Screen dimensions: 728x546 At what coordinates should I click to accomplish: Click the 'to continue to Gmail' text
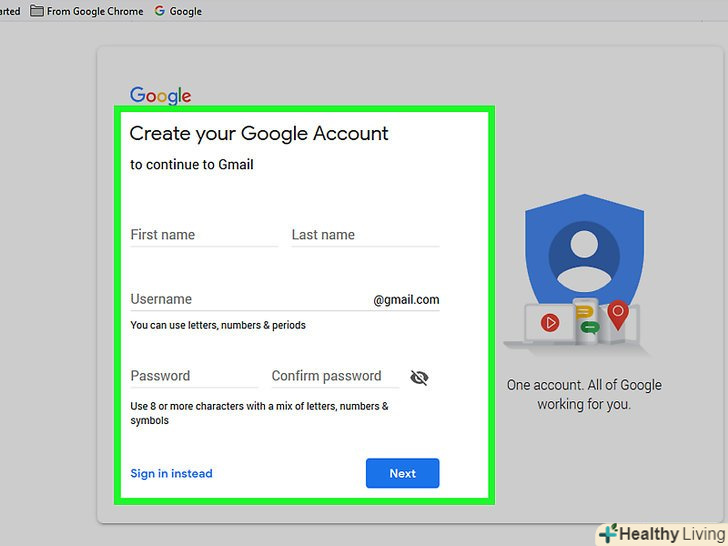tap(192, 164)
